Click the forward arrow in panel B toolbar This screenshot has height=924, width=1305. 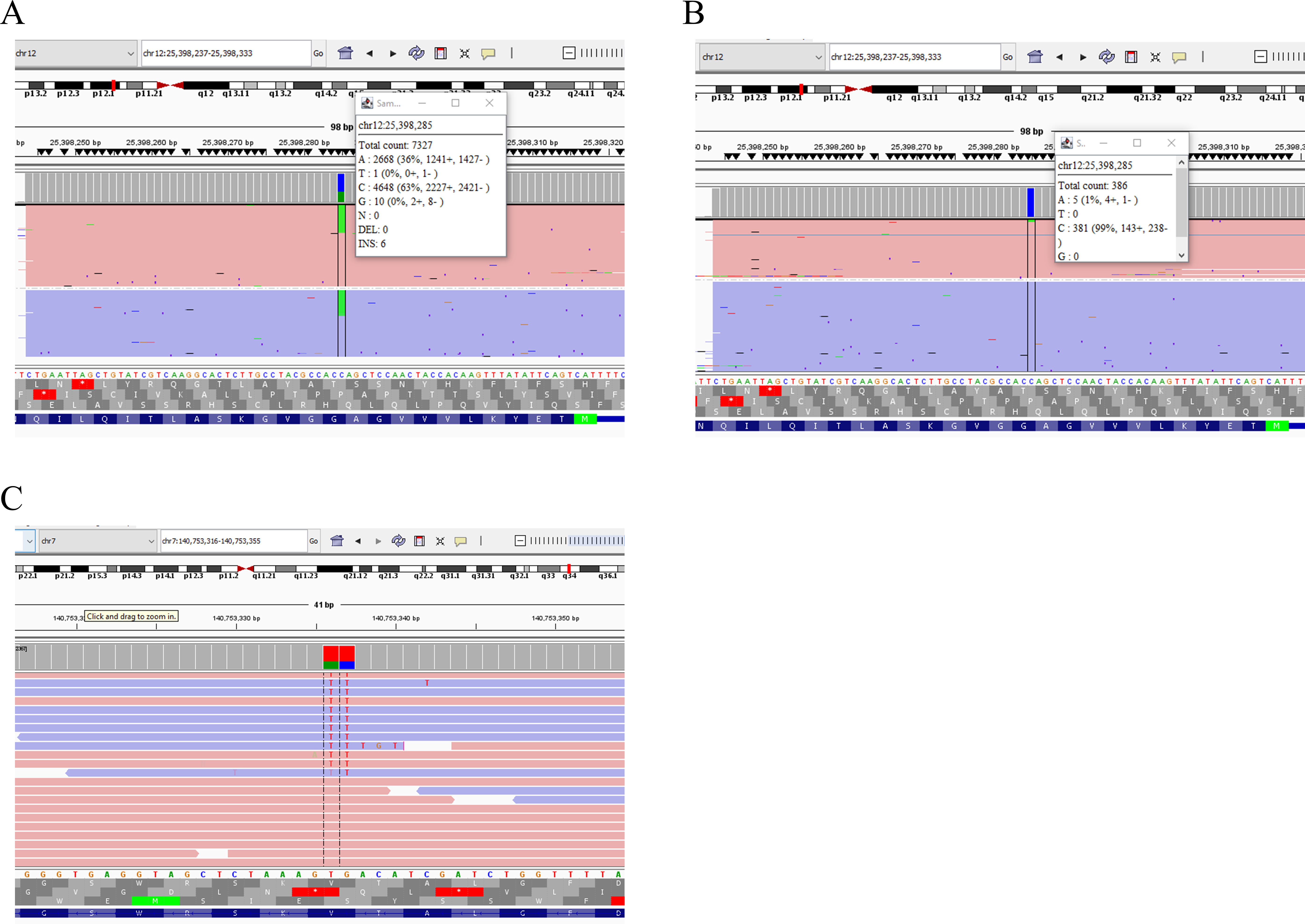1083,57
